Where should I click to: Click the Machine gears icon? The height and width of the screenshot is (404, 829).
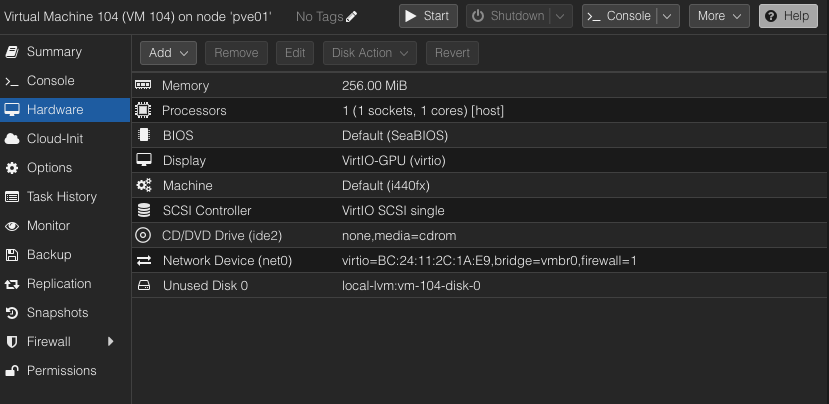click(x=143, y=186)
